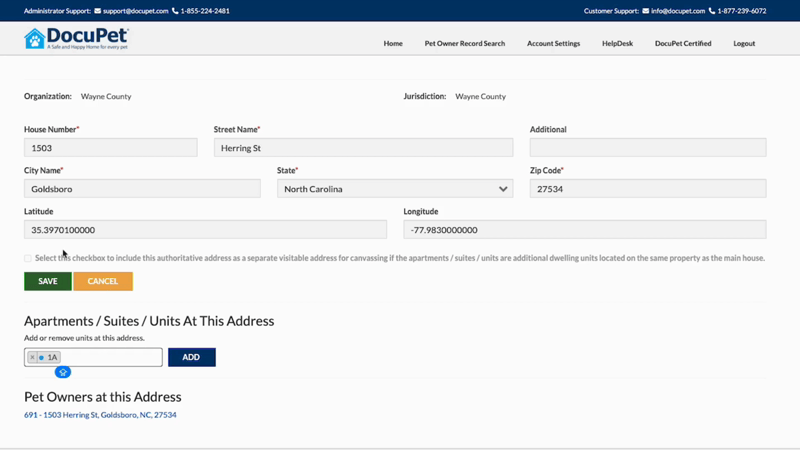
Task: Click phone number 1-877-239-6072
Action: (x=742, y=11)
